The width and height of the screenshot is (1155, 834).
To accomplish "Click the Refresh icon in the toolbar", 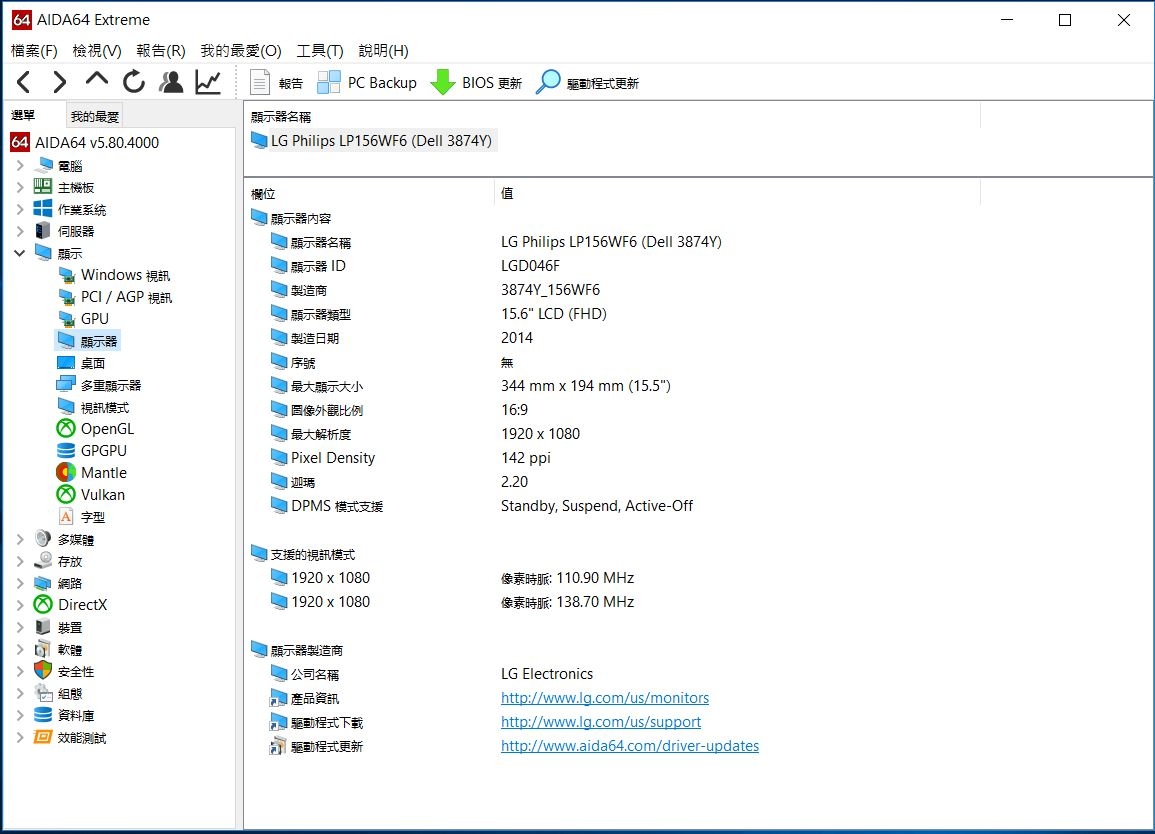I will tap(133, 82).
